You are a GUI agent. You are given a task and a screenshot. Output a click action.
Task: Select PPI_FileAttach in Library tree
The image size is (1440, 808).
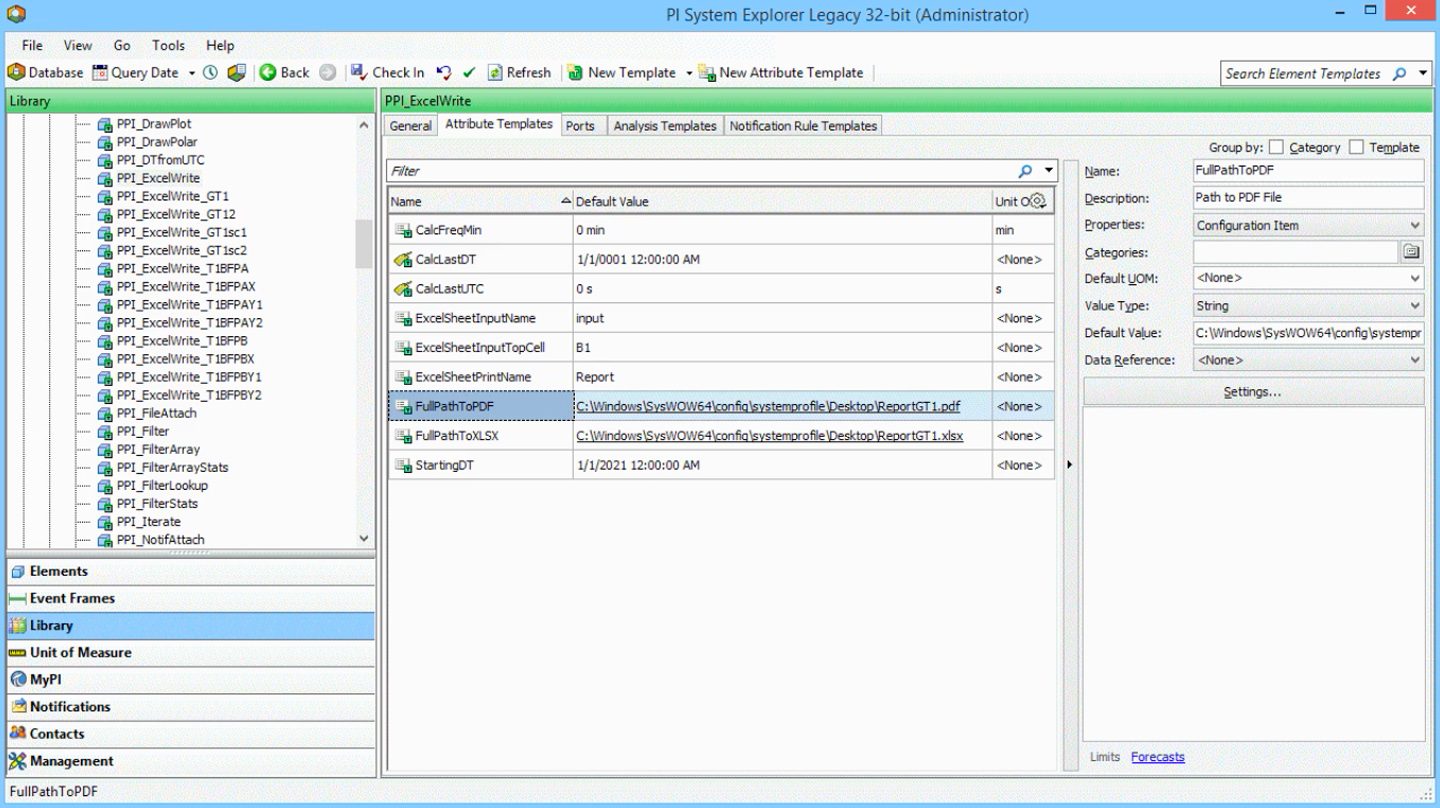coord(156,413)
